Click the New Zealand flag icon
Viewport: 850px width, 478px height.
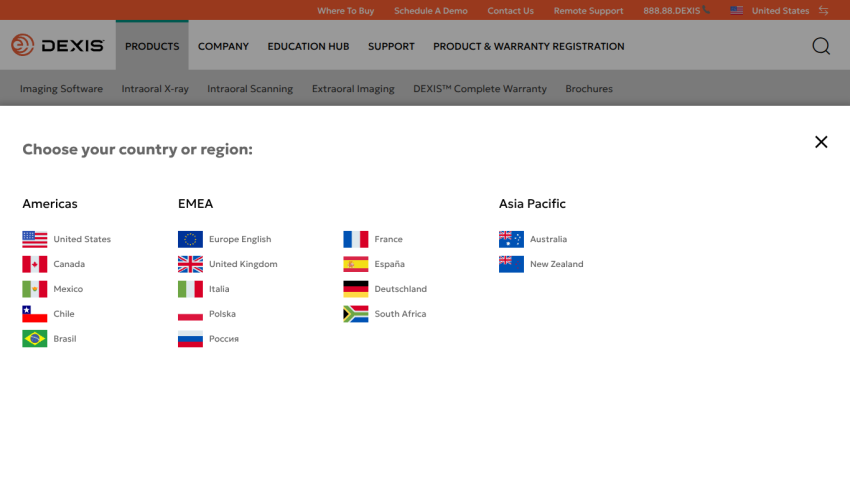coord(511,264)
